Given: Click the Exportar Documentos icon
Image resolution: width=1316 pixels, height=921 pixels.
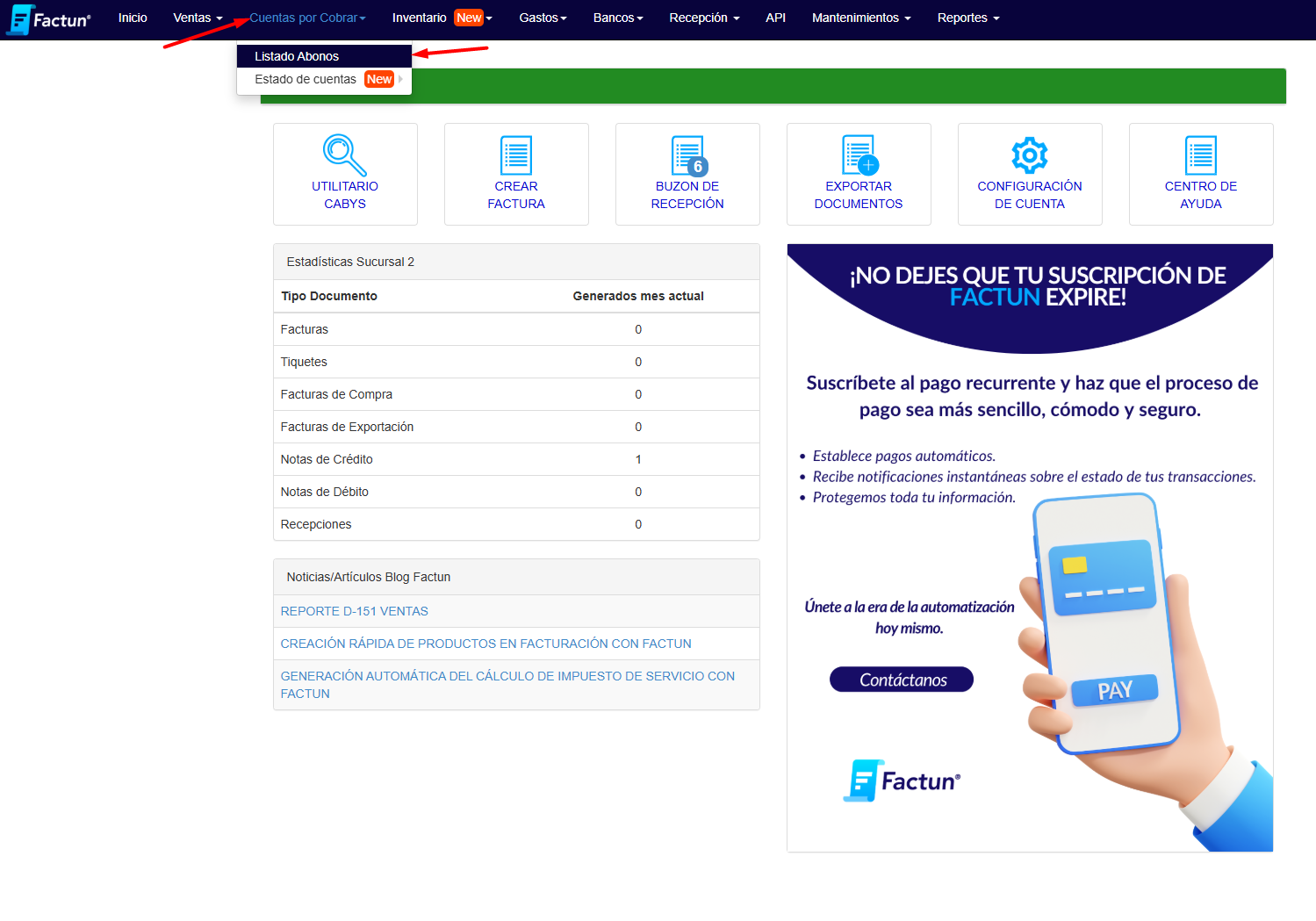Looking at the screenshot, I should tap(859, 155).
